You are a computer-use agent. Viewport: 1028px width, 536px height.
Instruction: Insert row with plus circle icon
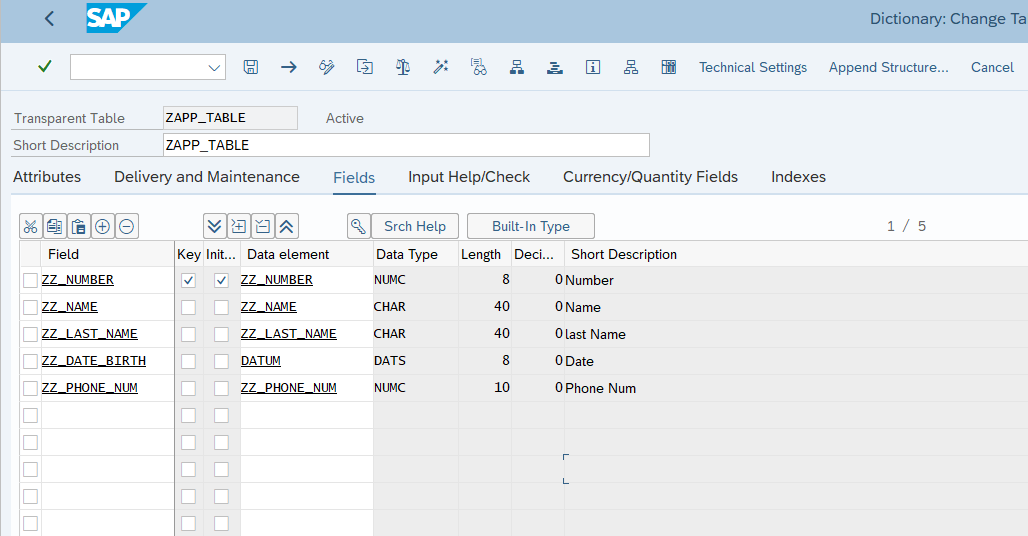coord(102,227)
